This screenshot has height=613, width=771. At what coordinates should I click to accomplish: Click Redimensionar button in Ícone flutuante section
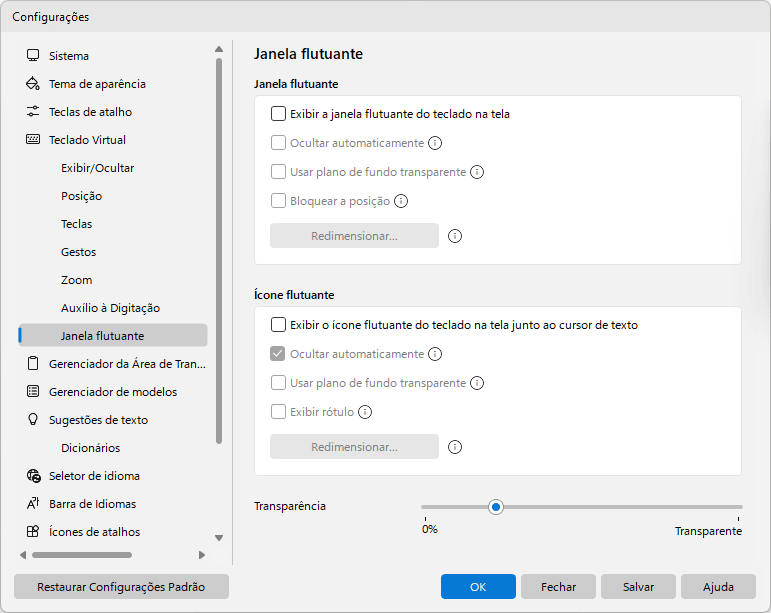click(x=355, y=447)
